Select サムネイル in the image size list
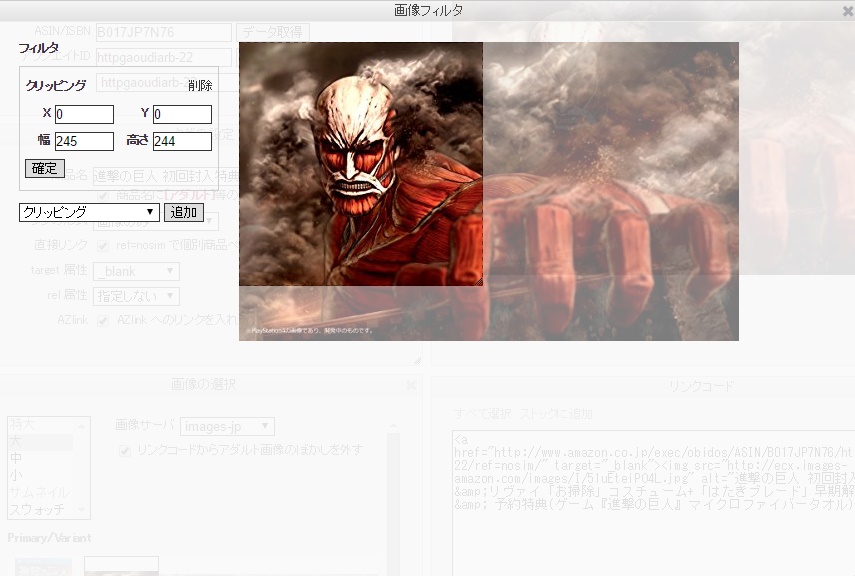This screenshot has height=576, width=855. pos(41,492)
